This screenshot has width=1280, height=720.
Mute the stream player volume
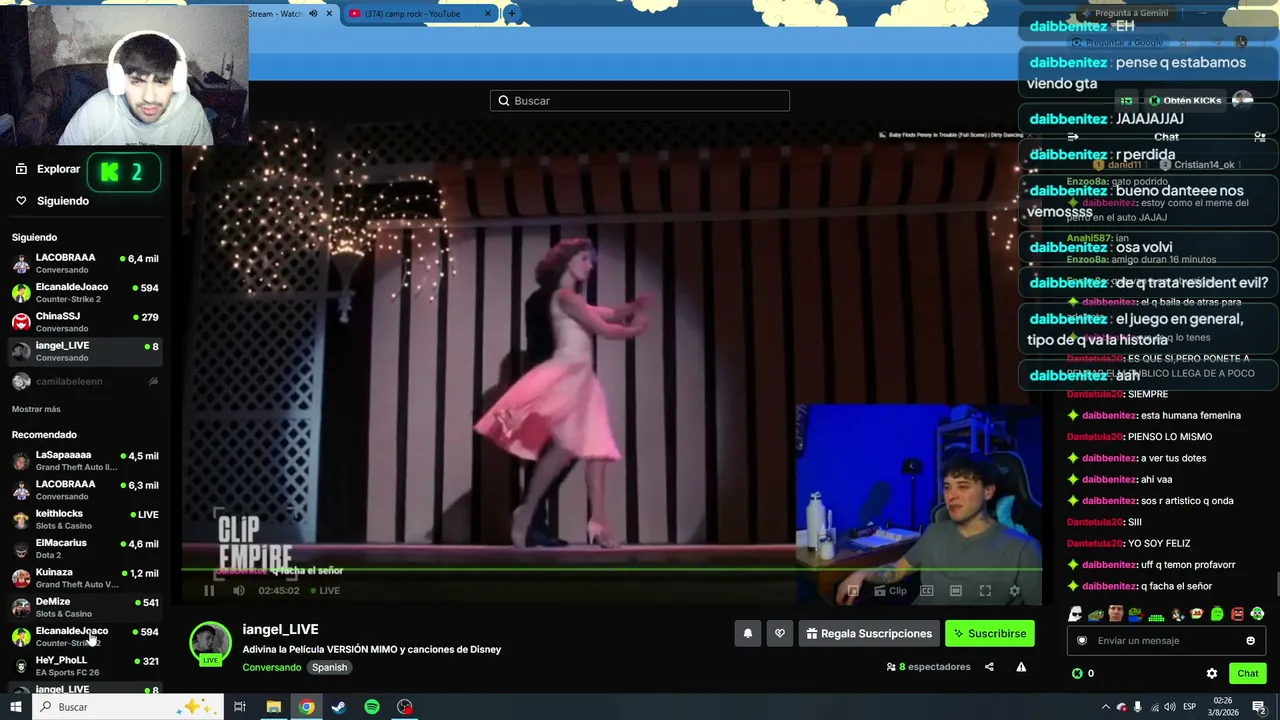coord(239,590)
